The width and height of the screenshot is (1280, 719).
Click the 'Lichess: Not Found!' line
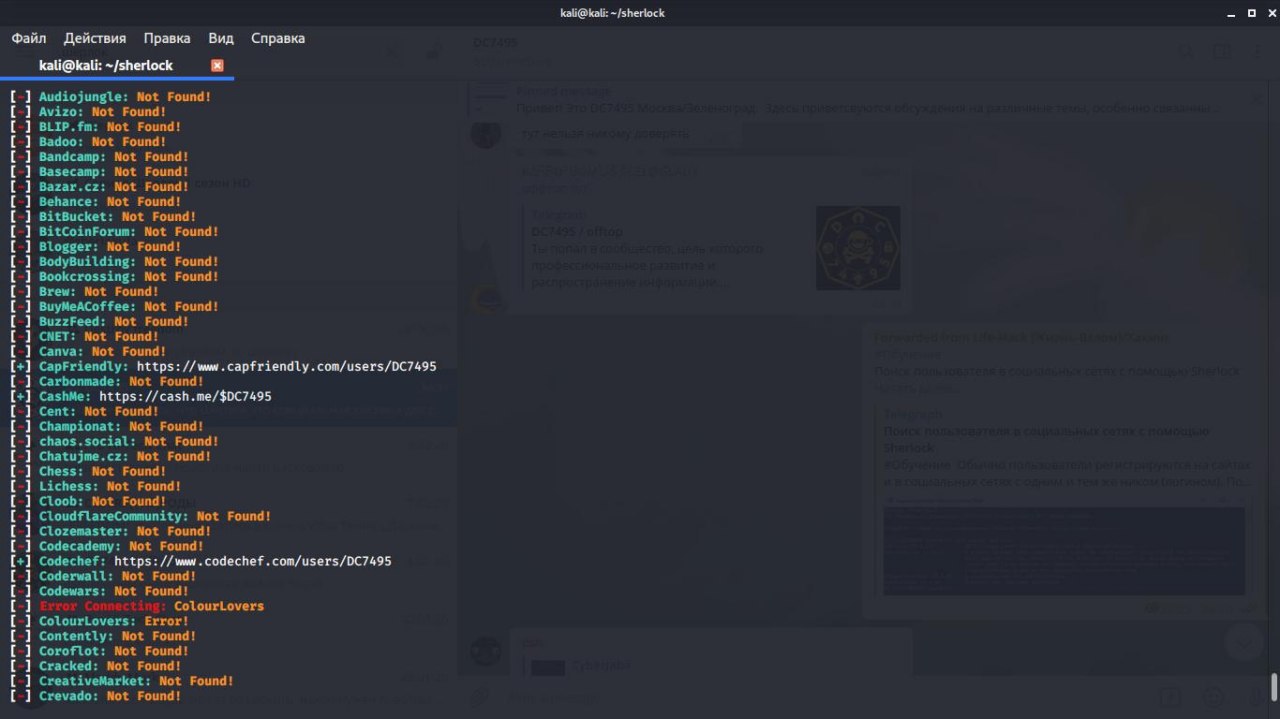(96, 486)
